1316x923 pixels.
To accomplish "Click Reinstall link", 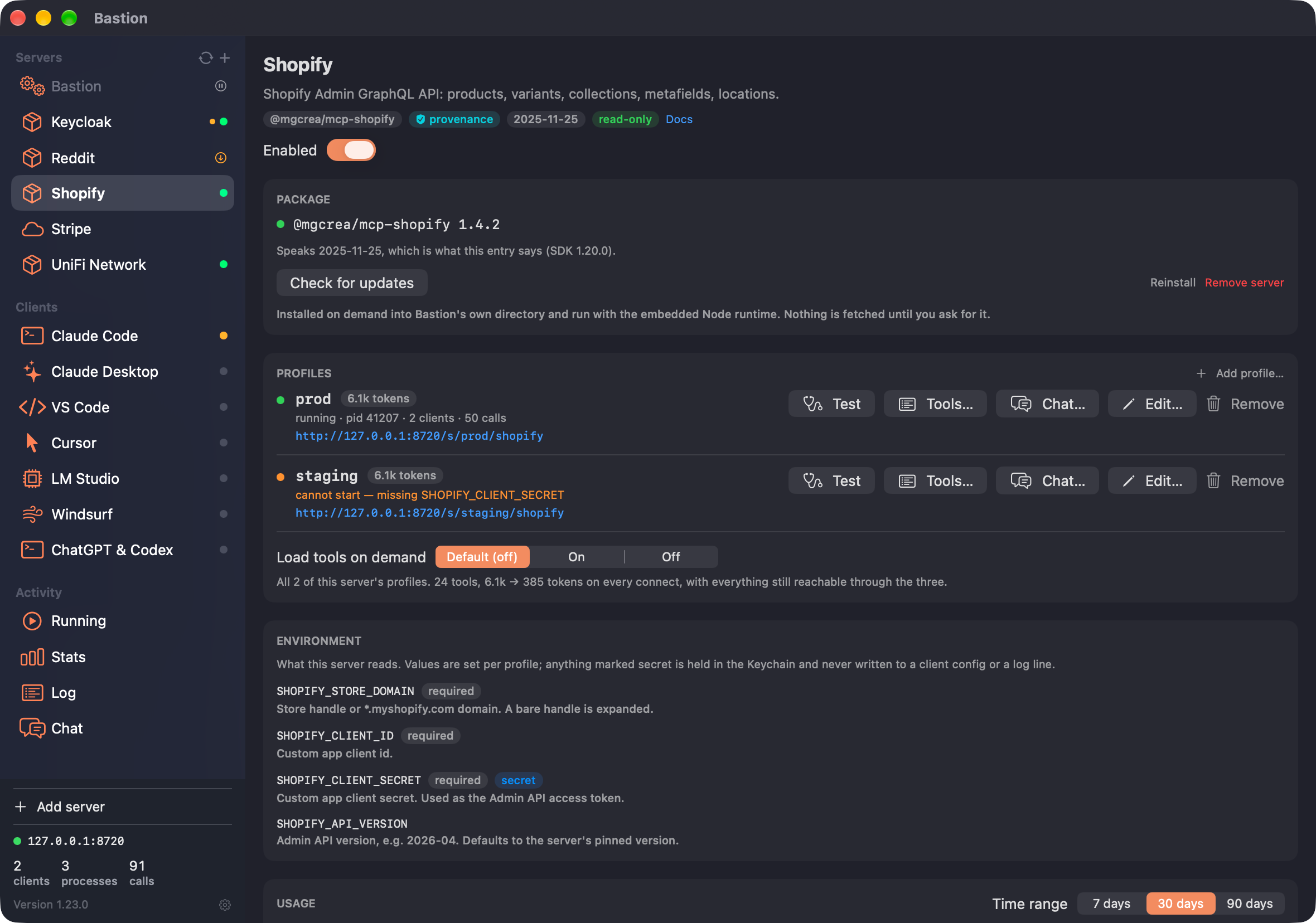I will 1172,283.
